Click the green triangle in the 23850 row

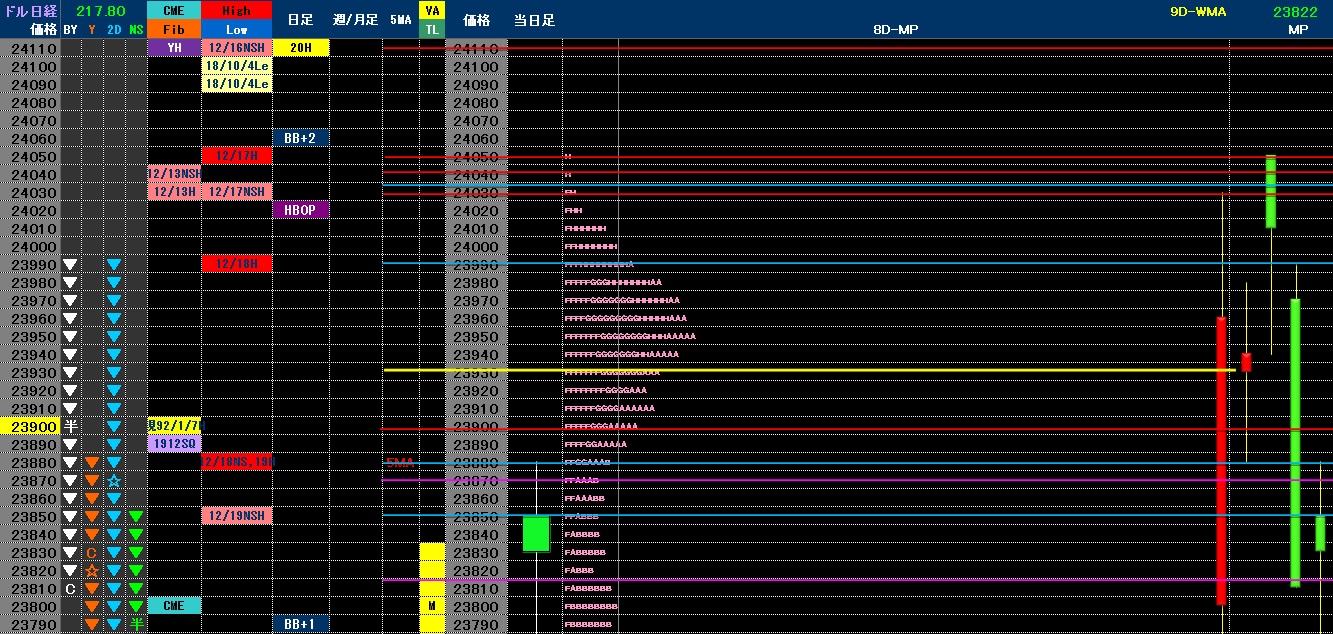(x=136, y=517)
